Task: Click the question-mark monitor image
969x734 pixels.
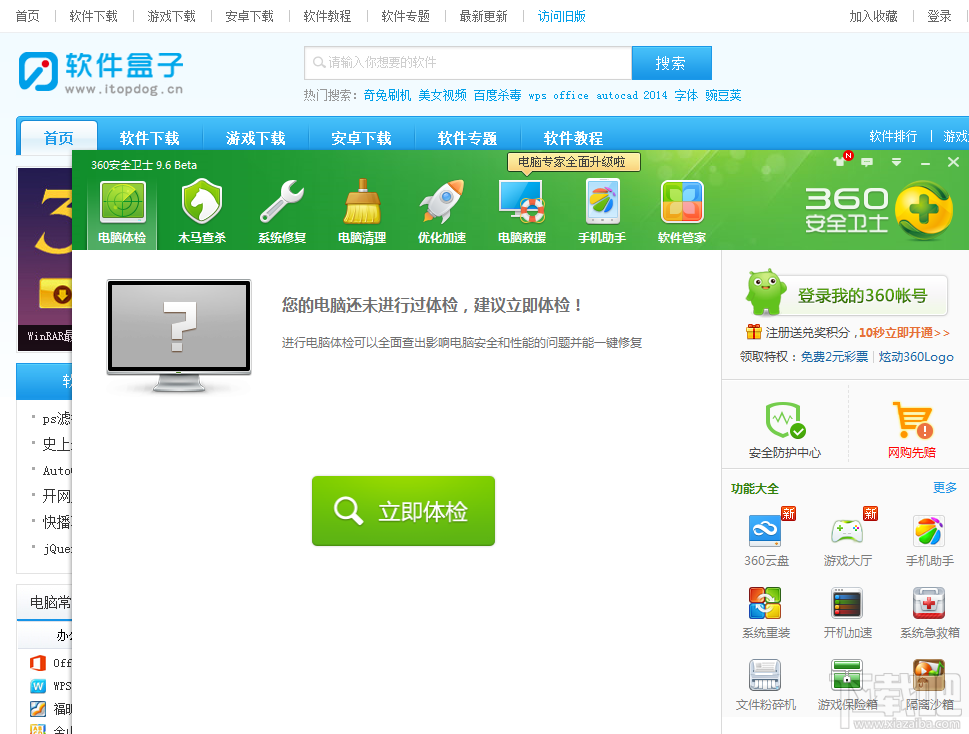Action: (179, 335)
